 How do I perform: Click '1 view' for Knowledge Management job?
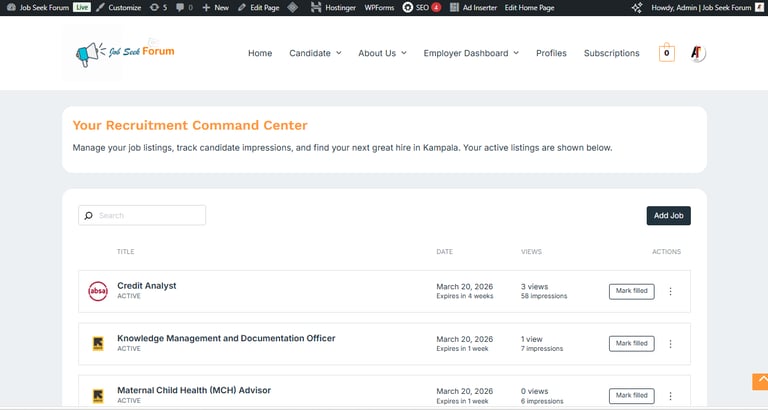coord(532,339)
